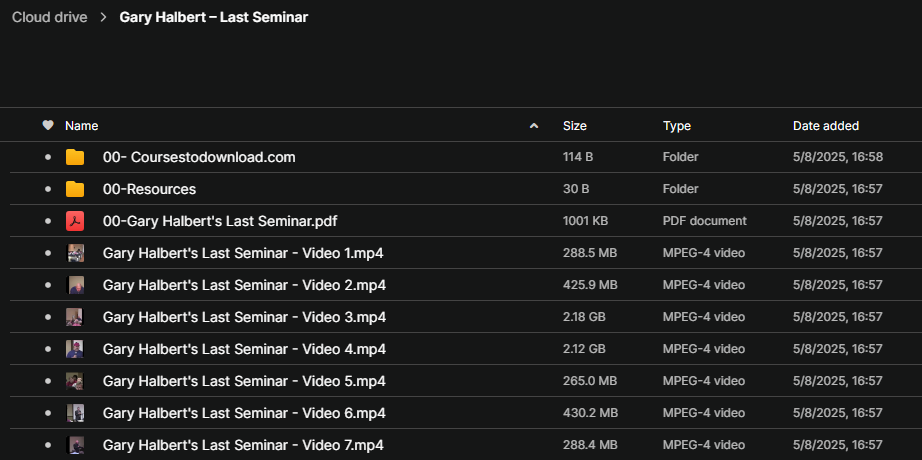Click the heart favorites column header icon
The width and height of the screenshot is (922, 460).
[x=47, y=126]
